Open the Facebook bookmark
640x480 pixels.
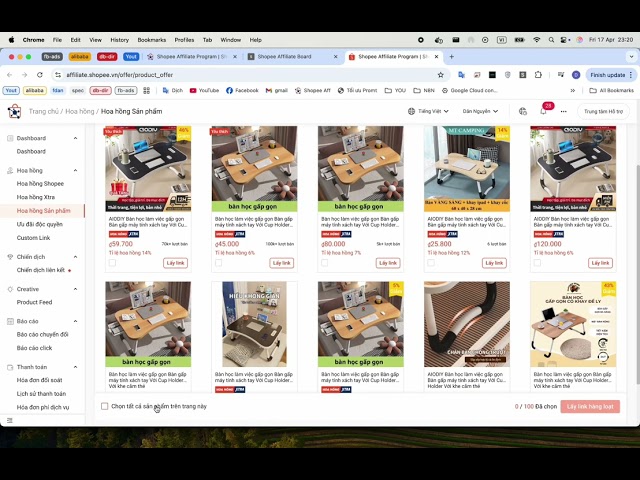point(242,90)
